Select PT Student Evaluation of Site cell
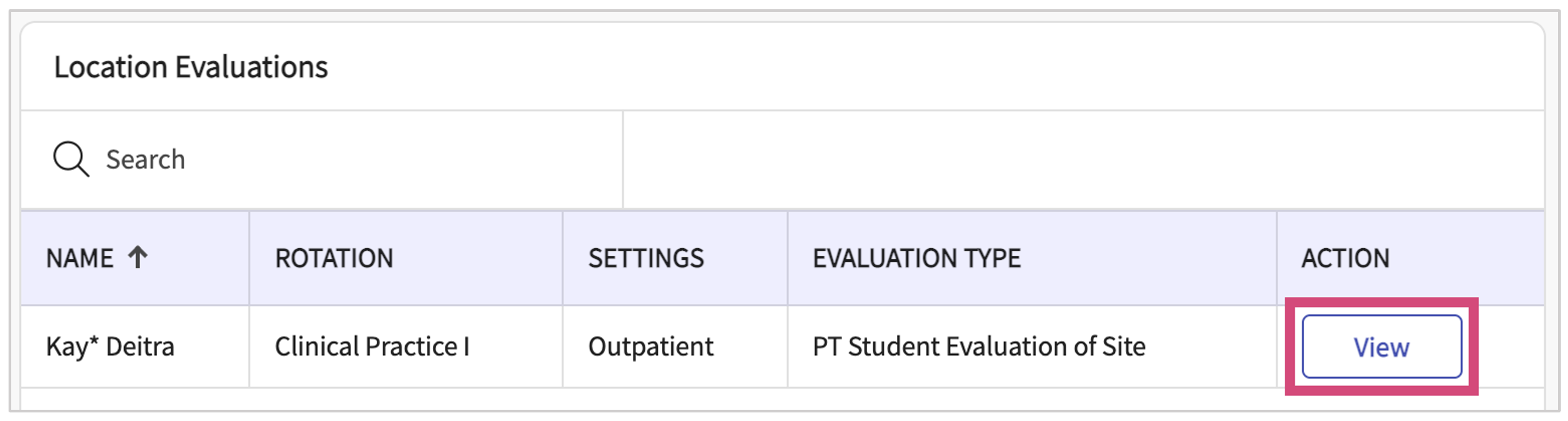Screen dimensions: 1568x421 (x=979, y=346)
